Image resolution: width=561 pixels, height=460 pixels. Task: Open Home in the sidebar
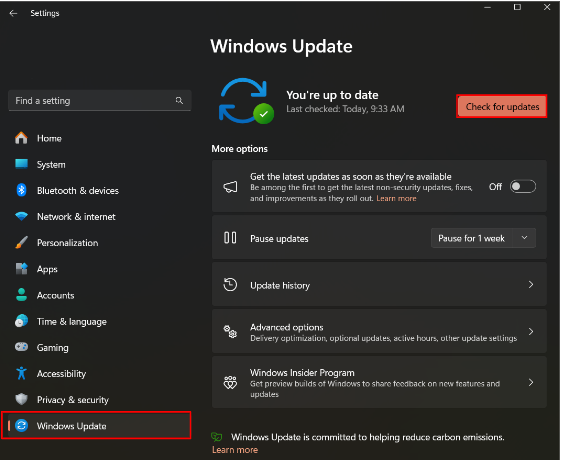click(49, 138)
